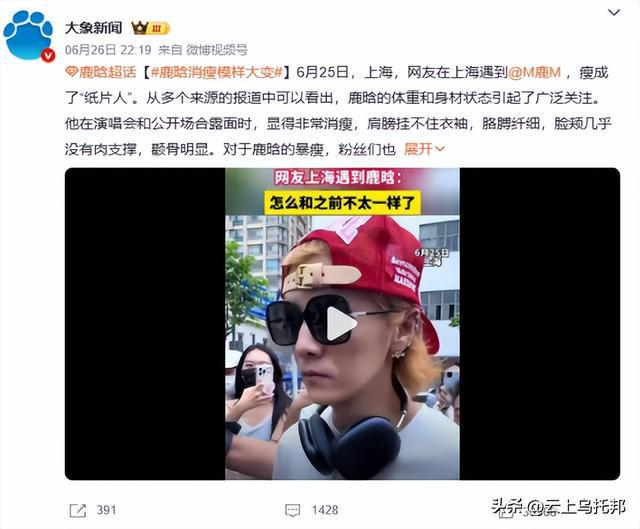Viewport: 640px width, 529px height.
Task: Play the video with the center play button
Action: (x=341, y=324)
